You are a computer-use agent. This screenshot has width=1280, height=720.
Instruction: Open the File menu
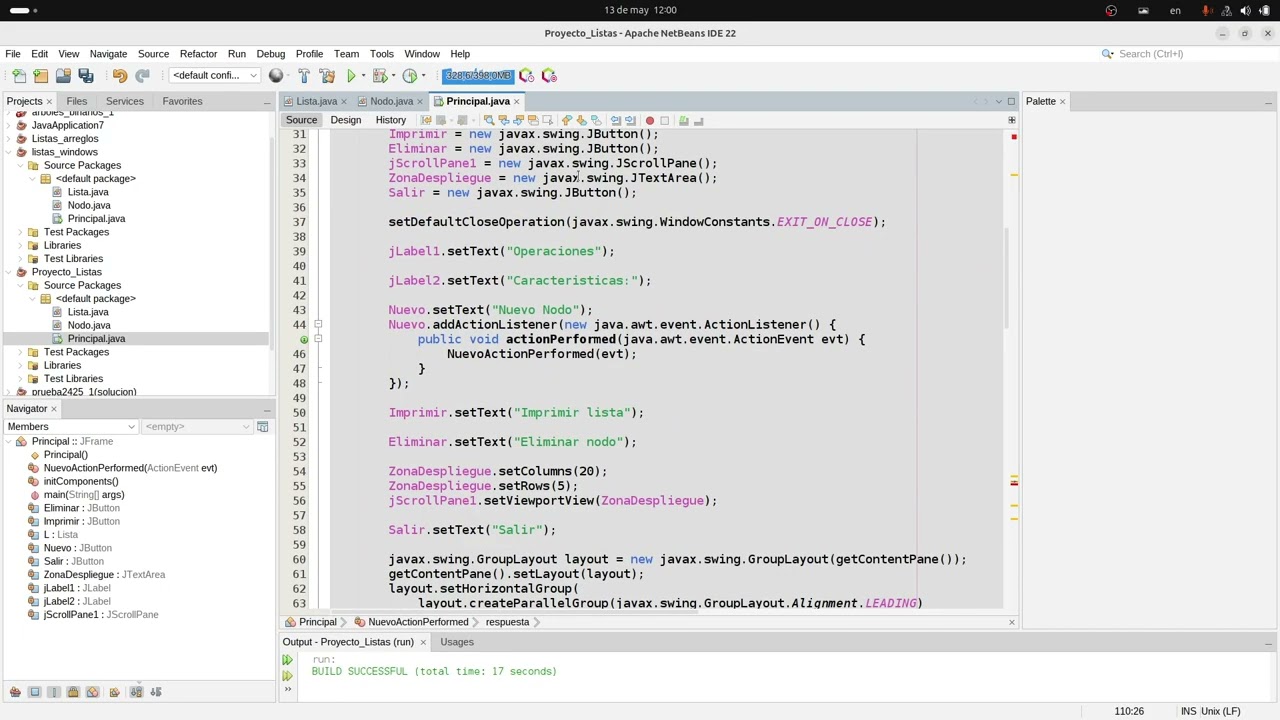coord(13,54)
